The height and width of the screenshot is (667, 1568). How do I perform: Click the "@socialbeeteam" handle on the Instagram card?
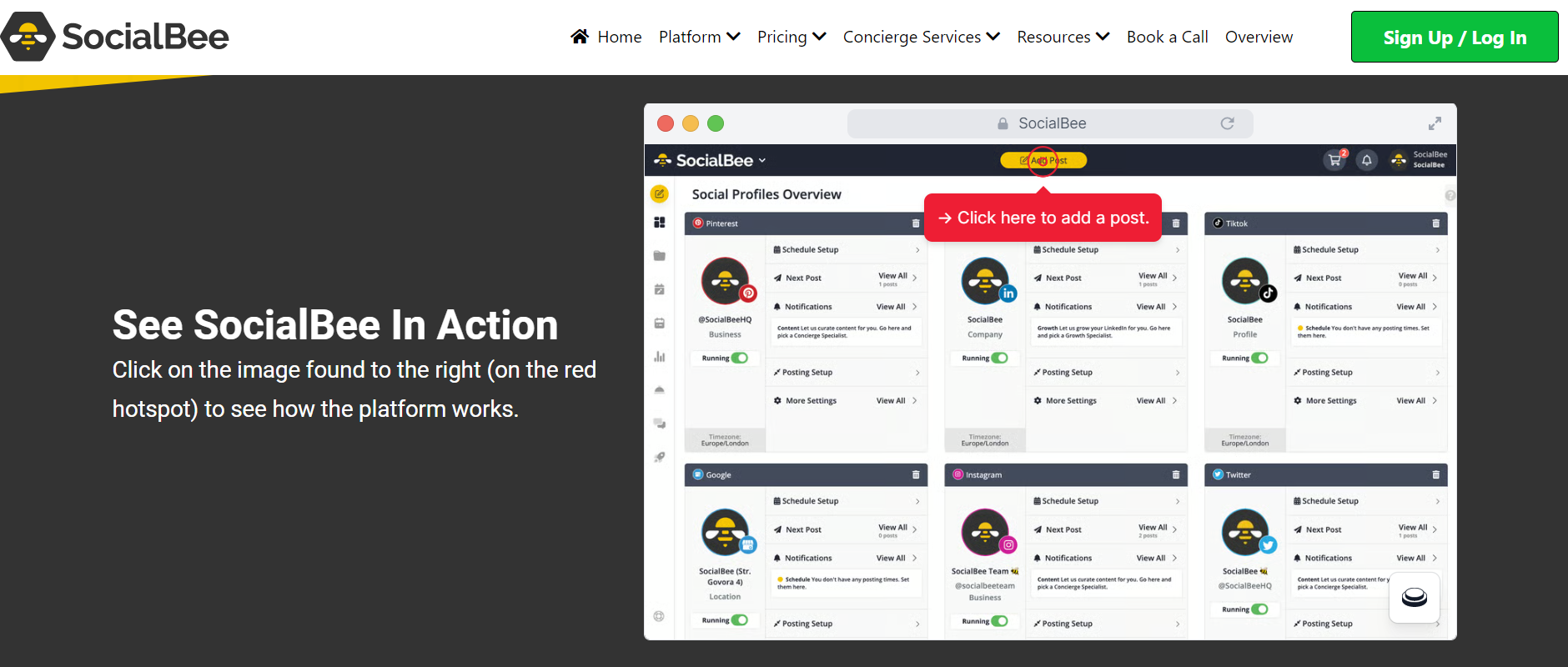(985, 586)
